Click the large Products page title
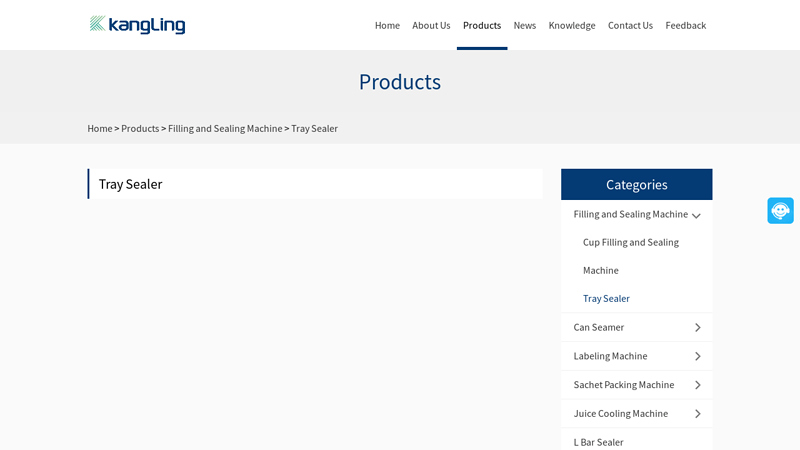Screen dimensions: 800x450 pyautogui.click(x=399, y=82)
